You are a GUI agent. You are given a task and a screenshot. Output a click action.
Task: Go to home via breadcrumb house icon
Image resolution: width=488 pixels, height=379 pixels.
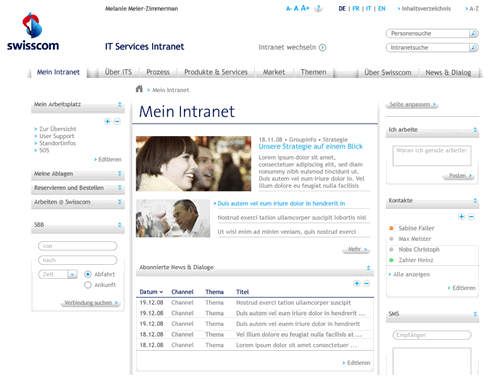coord(139,89)
